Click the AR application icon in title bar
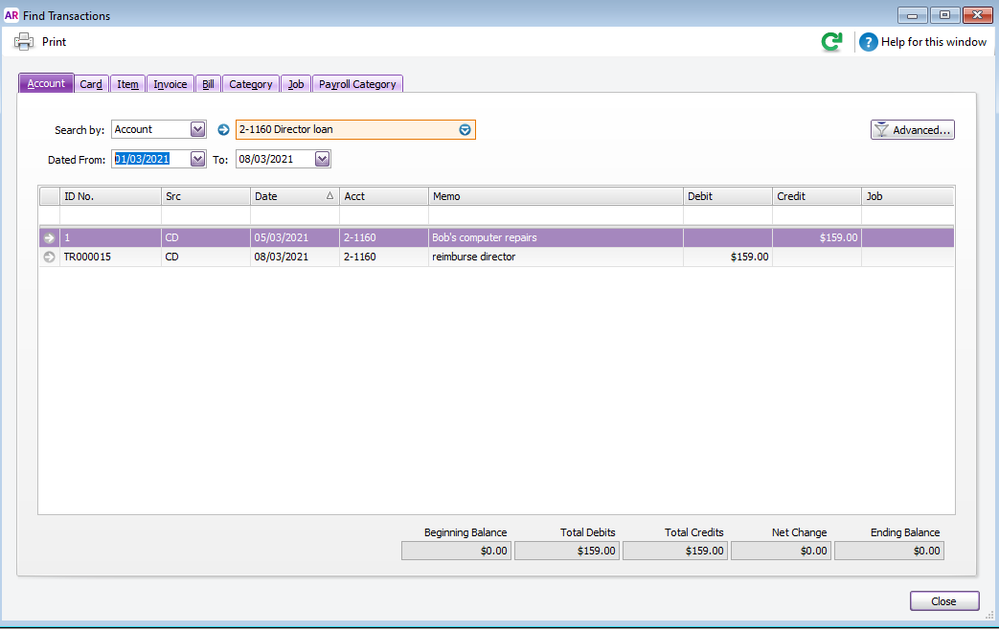The width and height of the screenshot is (999, 629). tap(12, 15)
